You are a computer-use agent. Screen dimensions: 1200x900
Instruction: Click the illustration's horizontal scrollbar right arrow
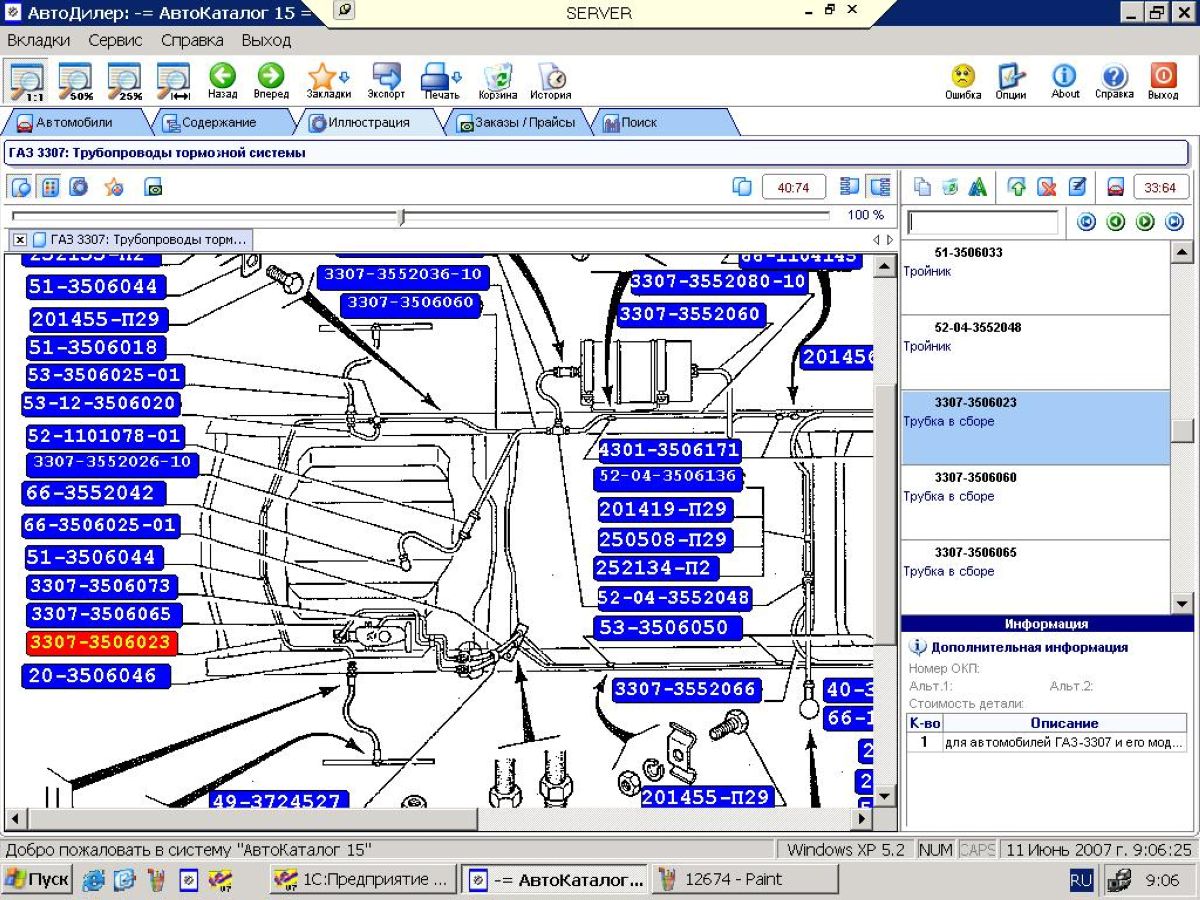point(863,818)
